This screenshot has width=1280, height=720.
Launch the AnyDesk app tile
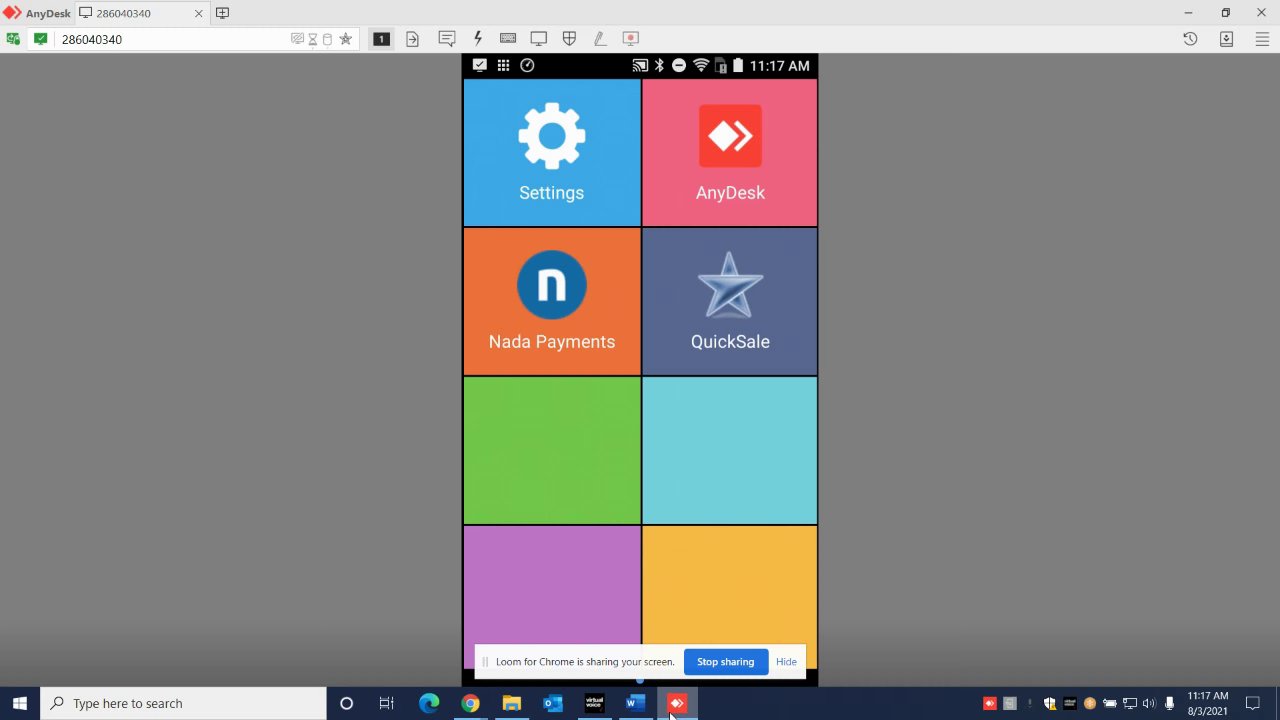(730, 153)
